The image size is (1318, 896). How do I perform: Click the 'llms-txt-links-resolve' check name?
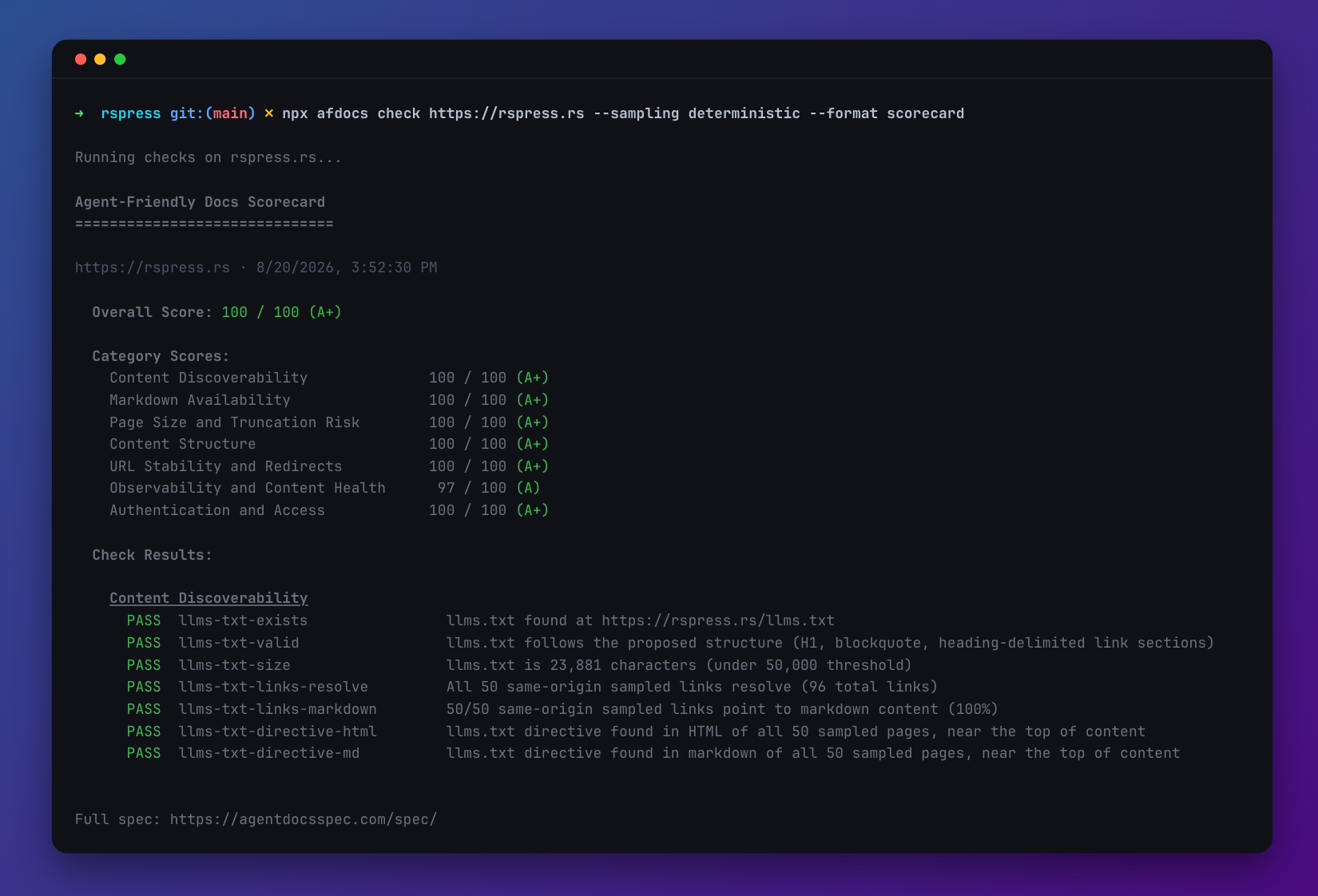tap(273, 687)
